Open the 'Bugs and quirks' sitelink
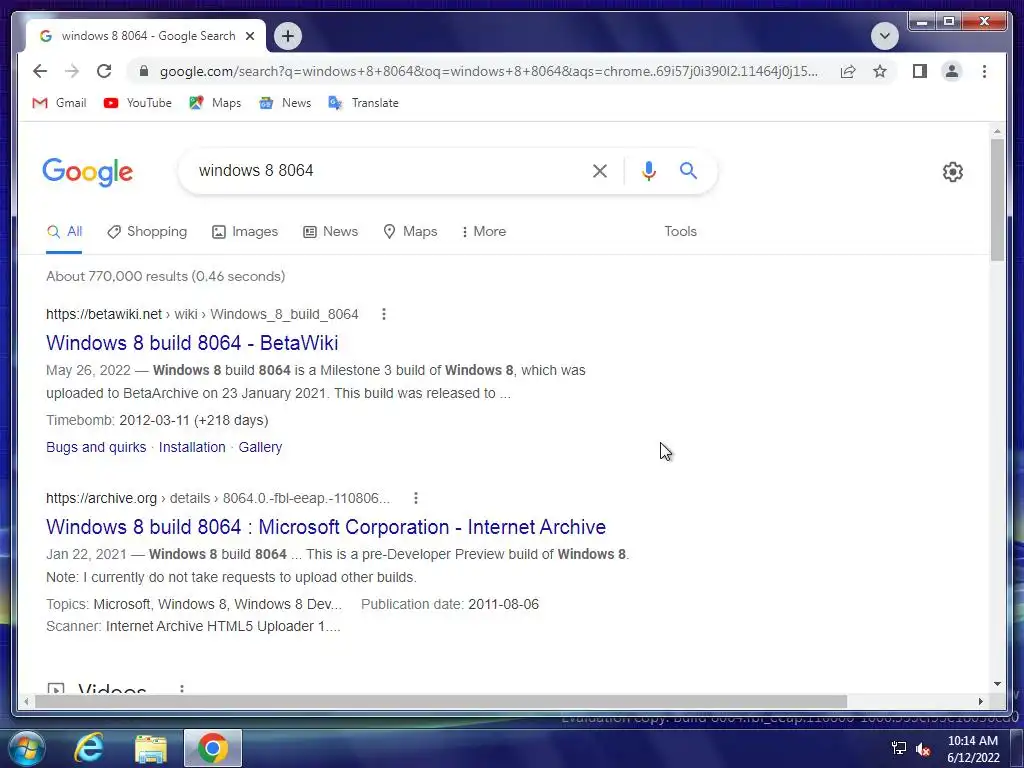The width and height of the screenshot is (1024, 768). (x=96, y=447)
